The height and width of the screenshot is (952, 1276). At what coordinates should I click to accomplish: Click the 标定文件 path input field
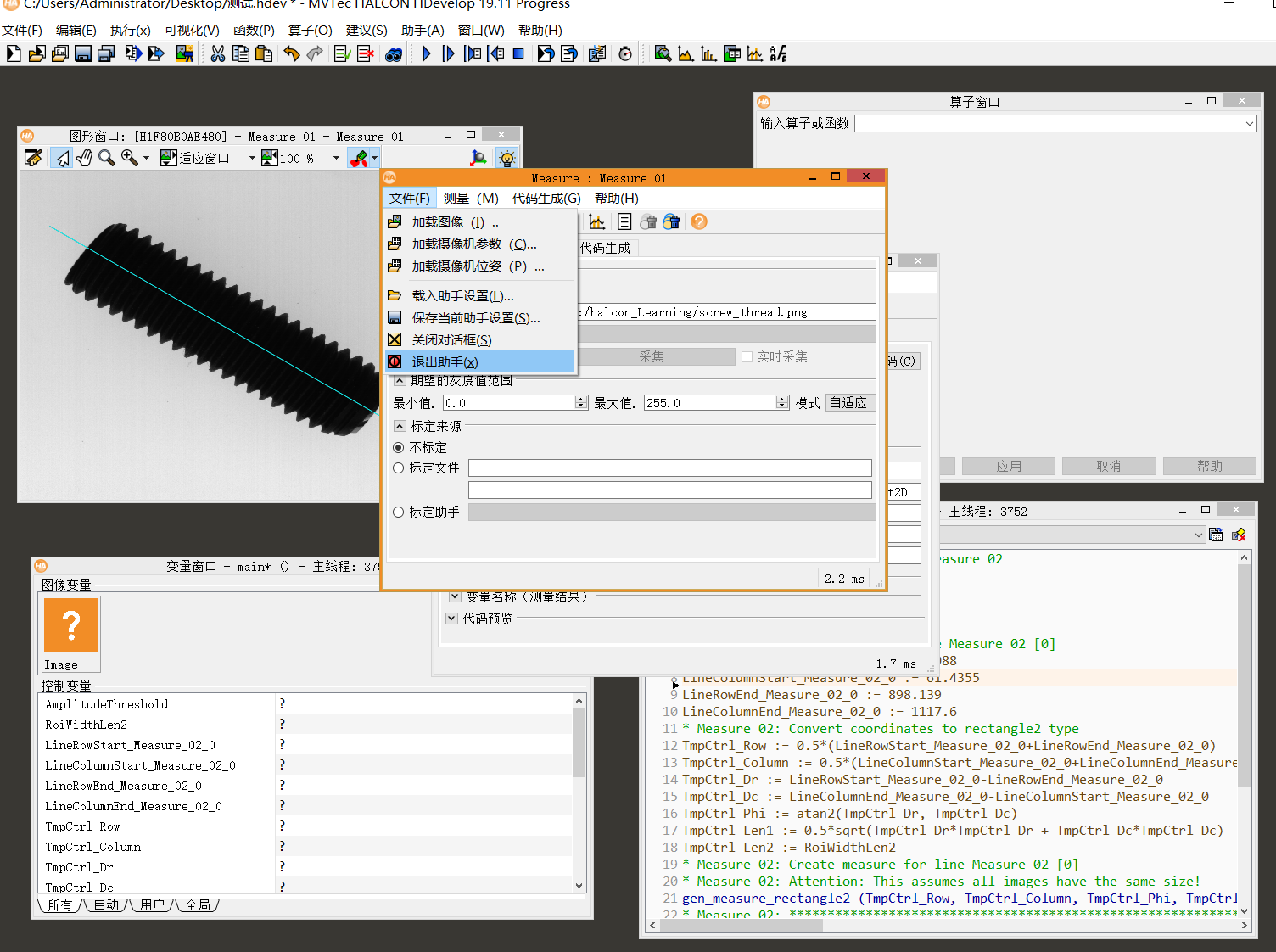coord(670,468)
